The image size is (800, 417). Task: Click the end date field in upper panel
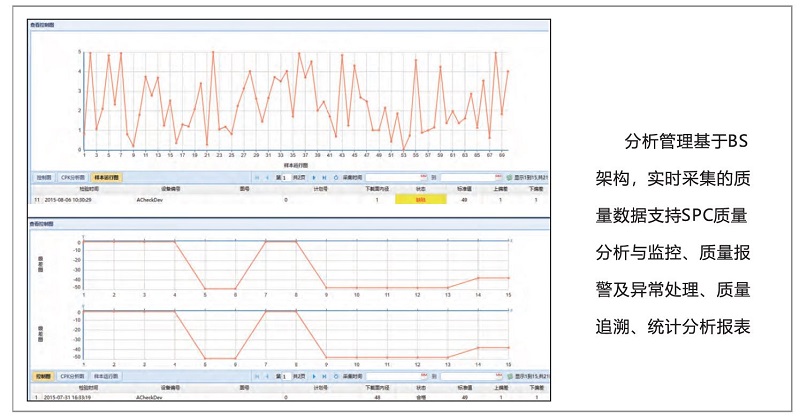click(471, 177)
